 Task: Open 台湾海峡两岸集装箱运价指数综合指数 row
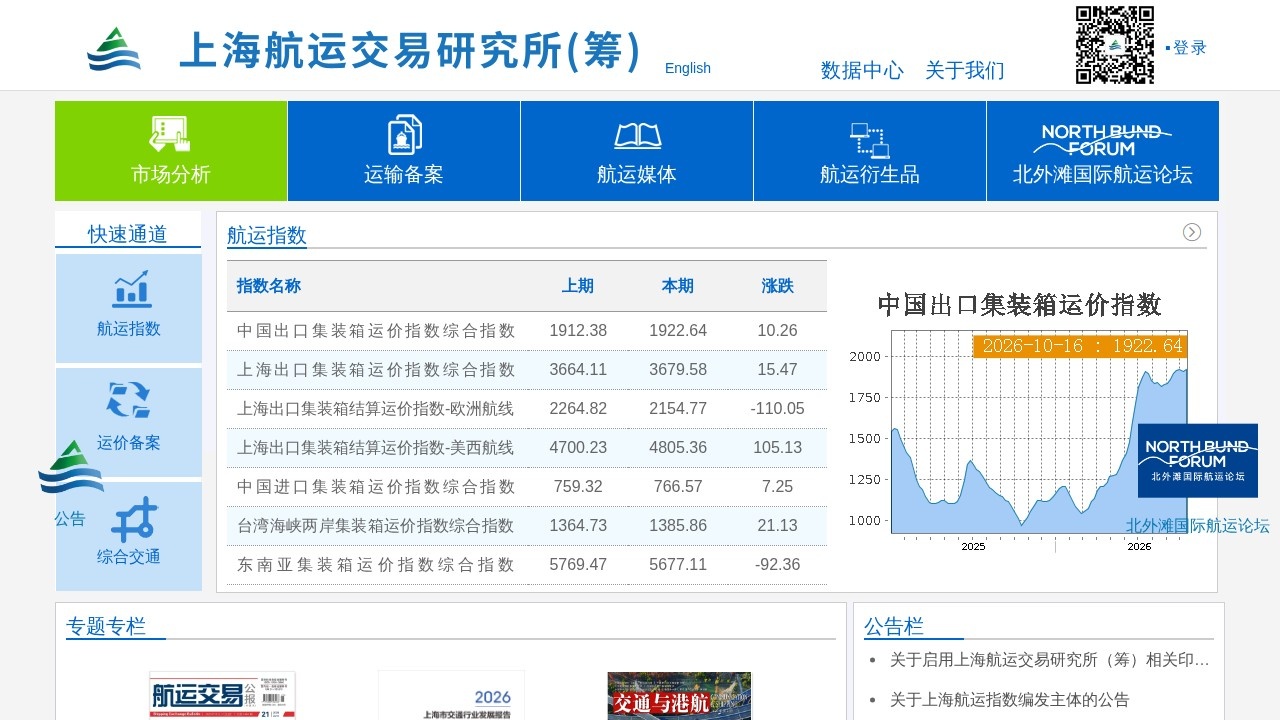click(x=527, y=526)
